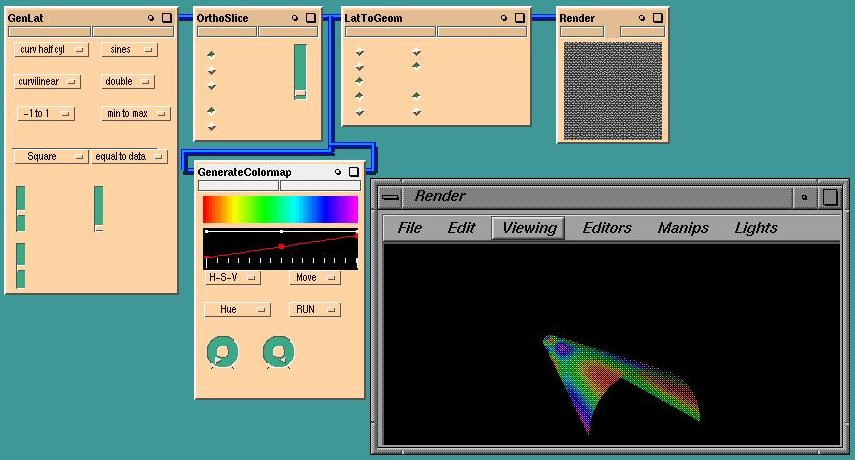Select top-left diamond option in LatToGeom
This screenshot has width=855, height=460.
point(359,53)
